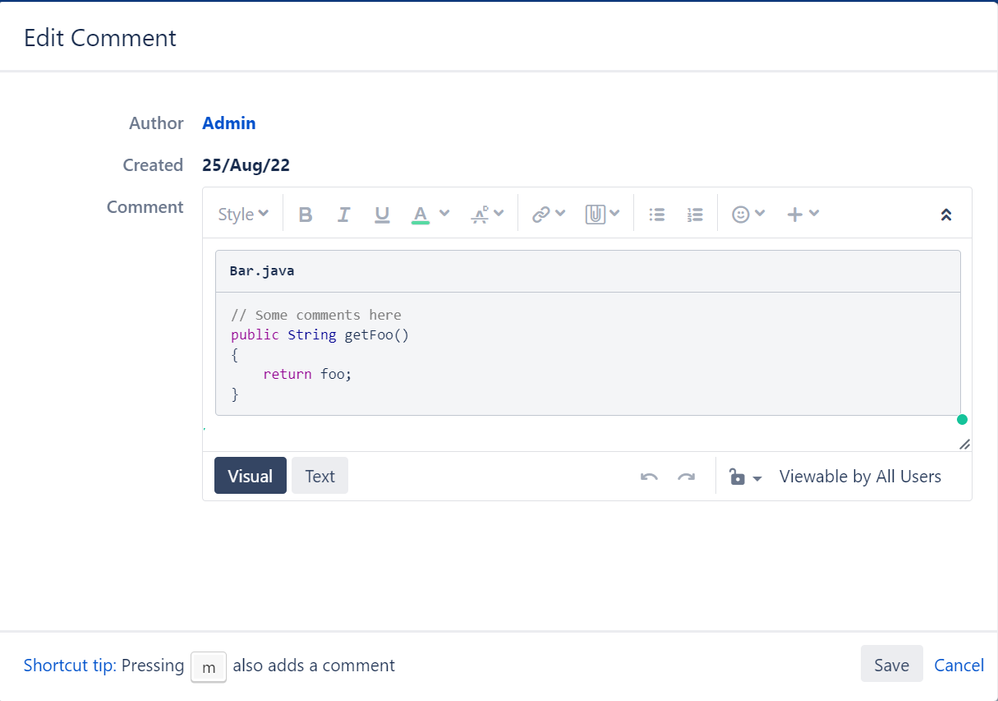Click the undo arrow icon

click(649, 477)
